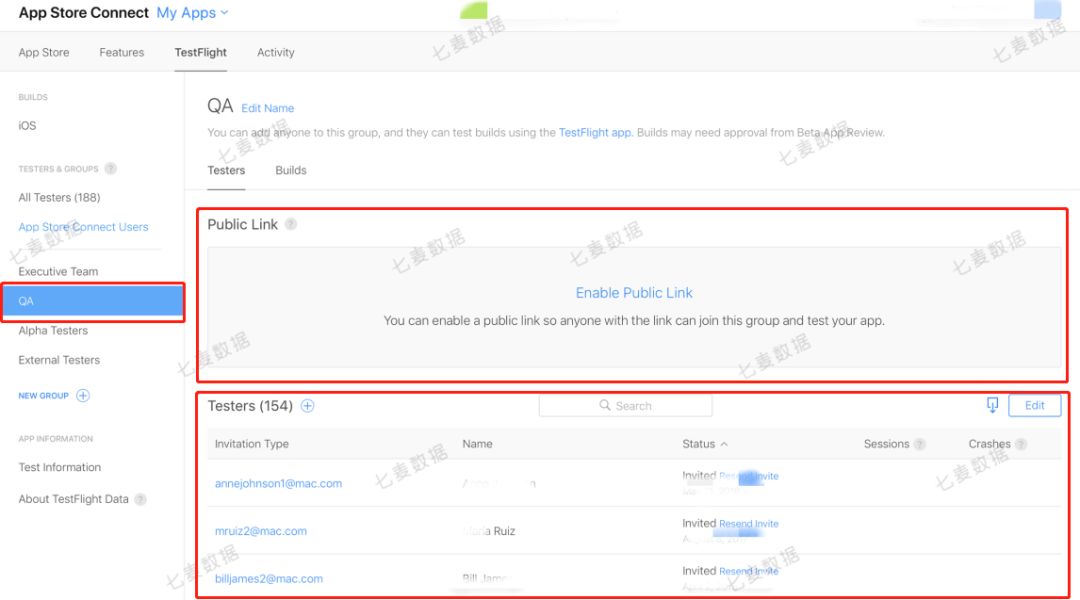
Task: Open tester billjames2@mac.com
Action: tap(269, 579)
